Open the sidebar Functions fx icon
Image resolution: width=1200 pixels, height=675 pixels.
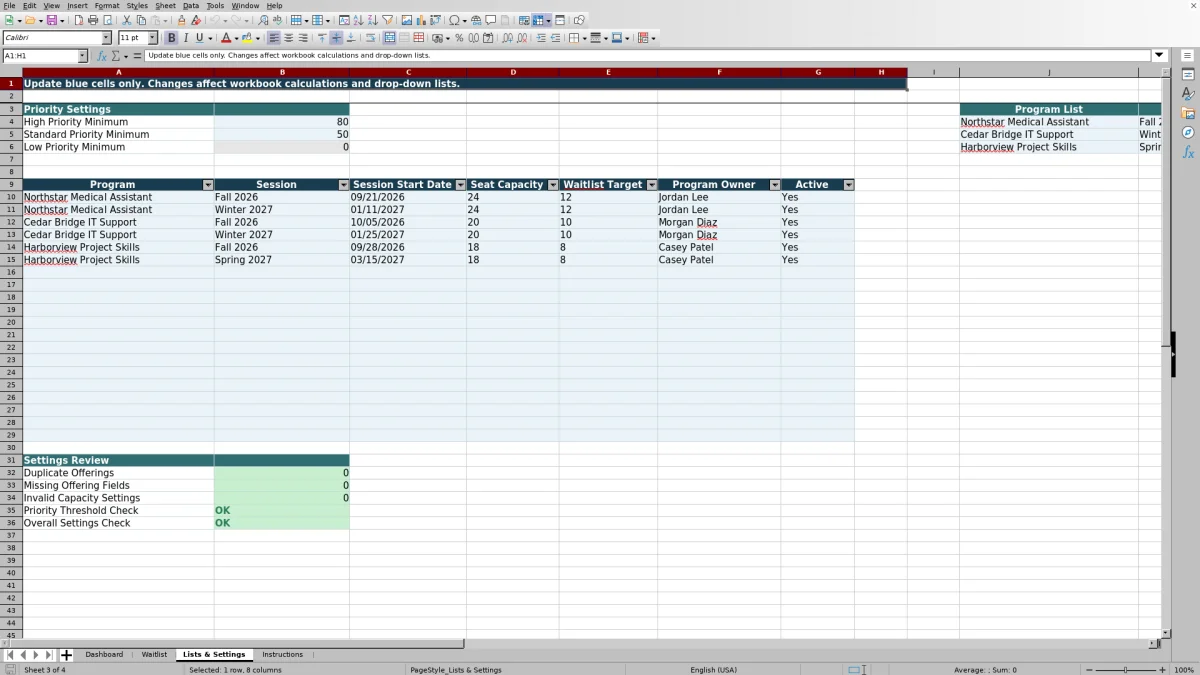pos(1188,152)
